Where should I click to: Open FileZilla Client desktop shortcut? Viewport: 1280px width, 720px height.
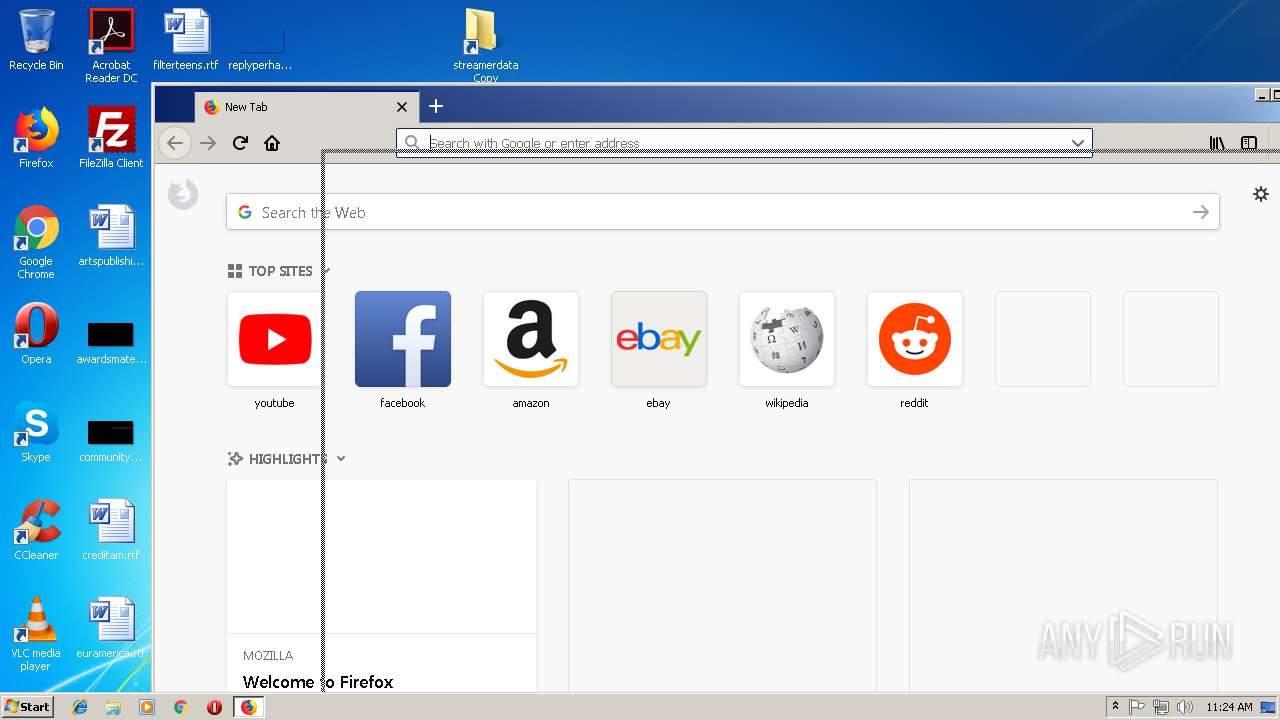111,138
